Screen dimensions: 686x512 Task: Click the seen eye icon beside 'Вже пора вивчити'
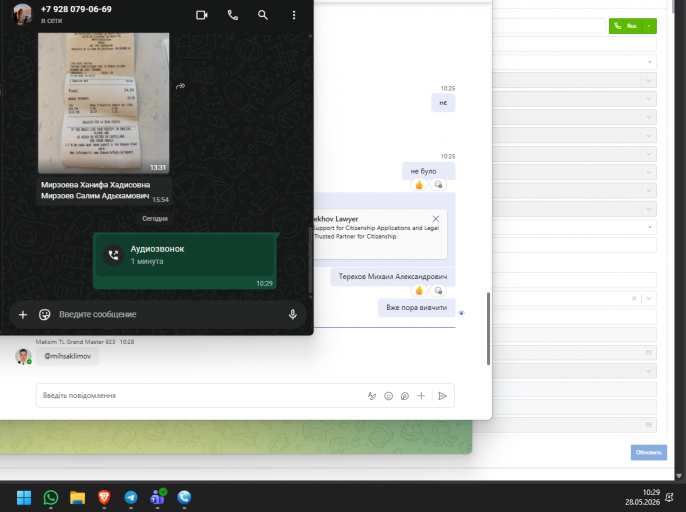461,313
